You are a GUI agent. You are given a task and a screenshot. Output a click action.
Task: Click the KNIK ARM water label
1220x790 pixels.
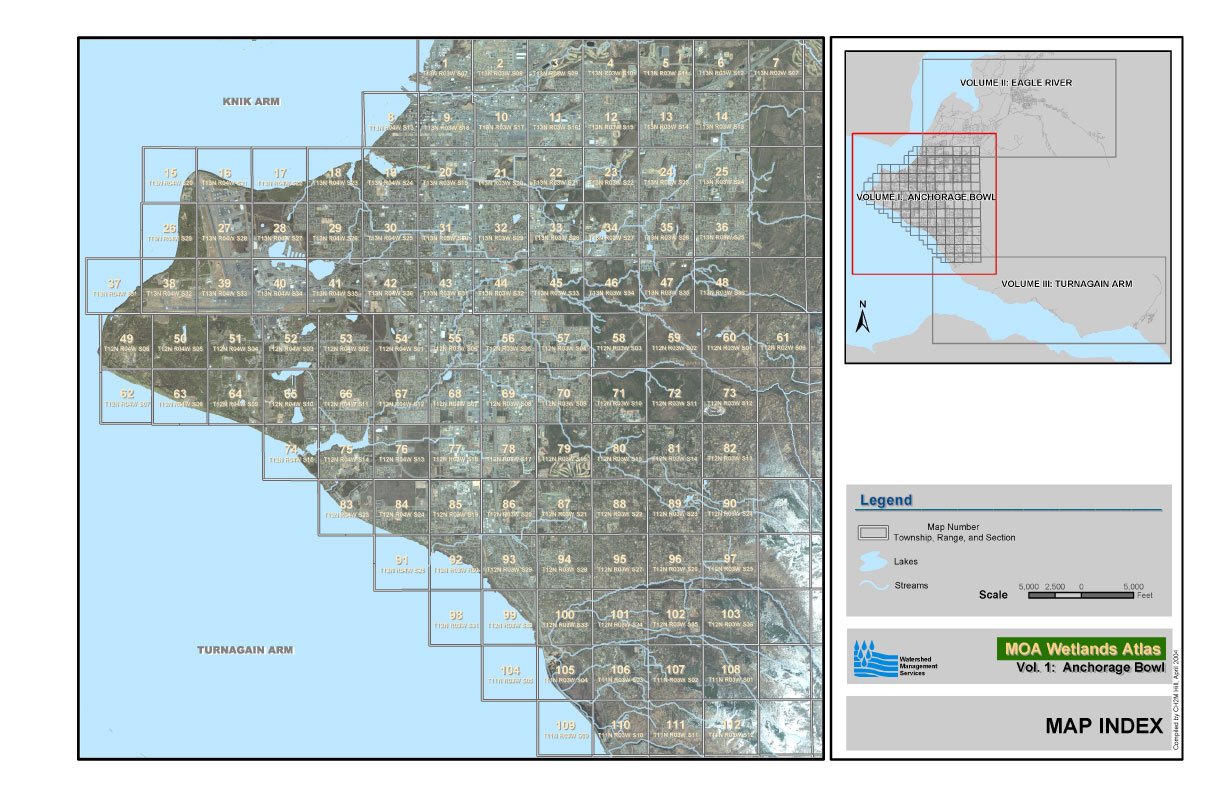coord(252,102)
